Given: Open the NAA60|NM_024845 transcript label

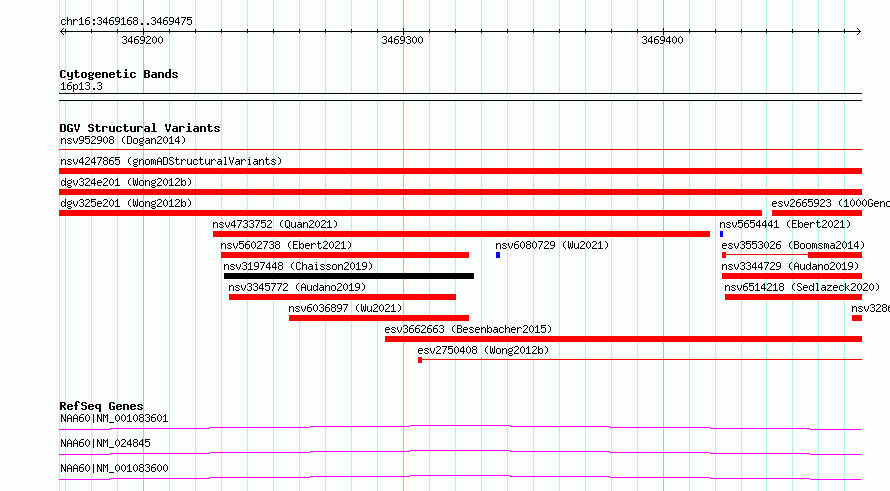Looking at the screenshot, I should pyautogui.click(x=106, y=443).
